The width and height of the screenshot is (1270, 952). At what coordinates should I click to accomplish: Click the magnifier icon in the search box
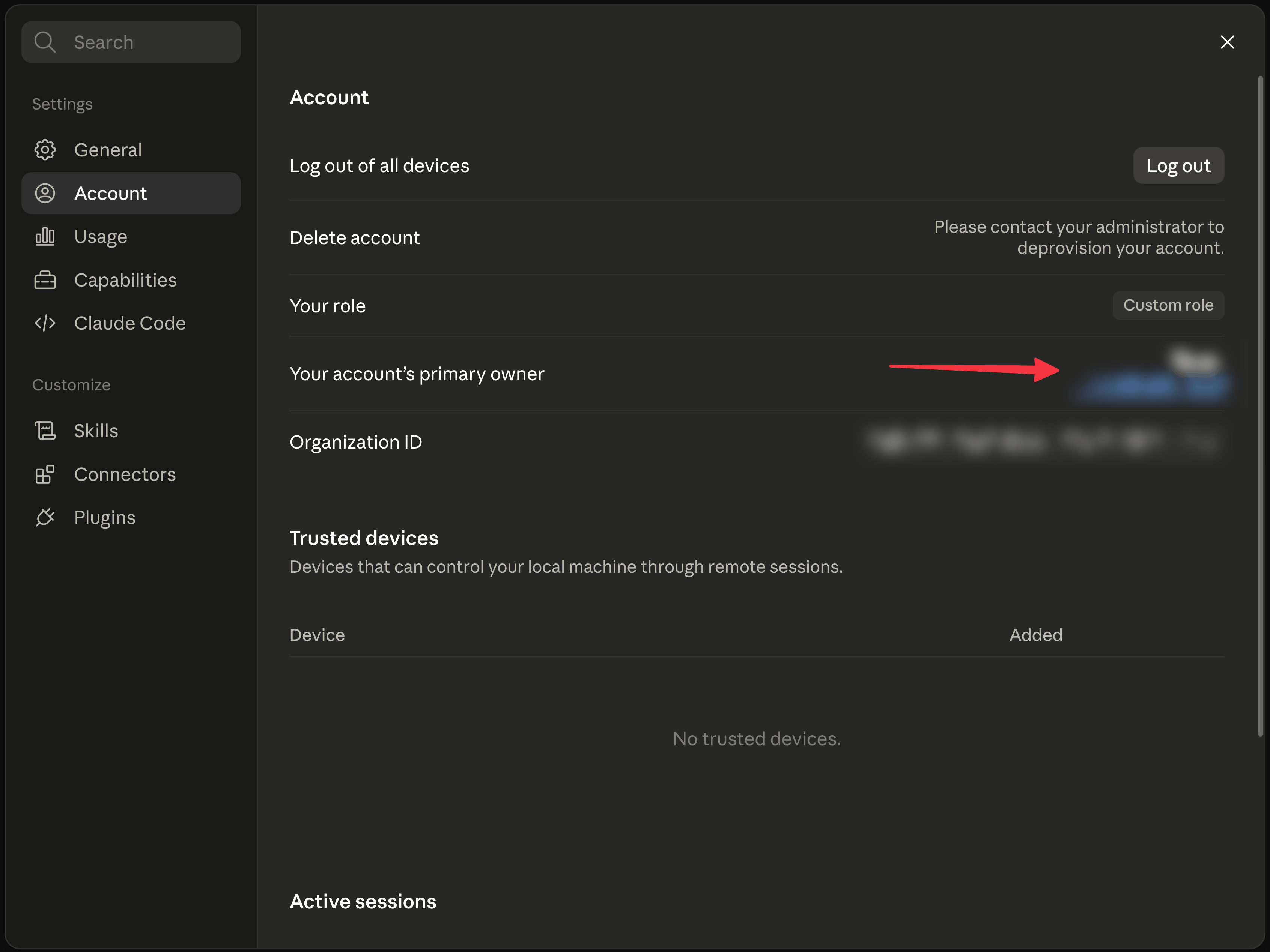[x=45, y=42]
